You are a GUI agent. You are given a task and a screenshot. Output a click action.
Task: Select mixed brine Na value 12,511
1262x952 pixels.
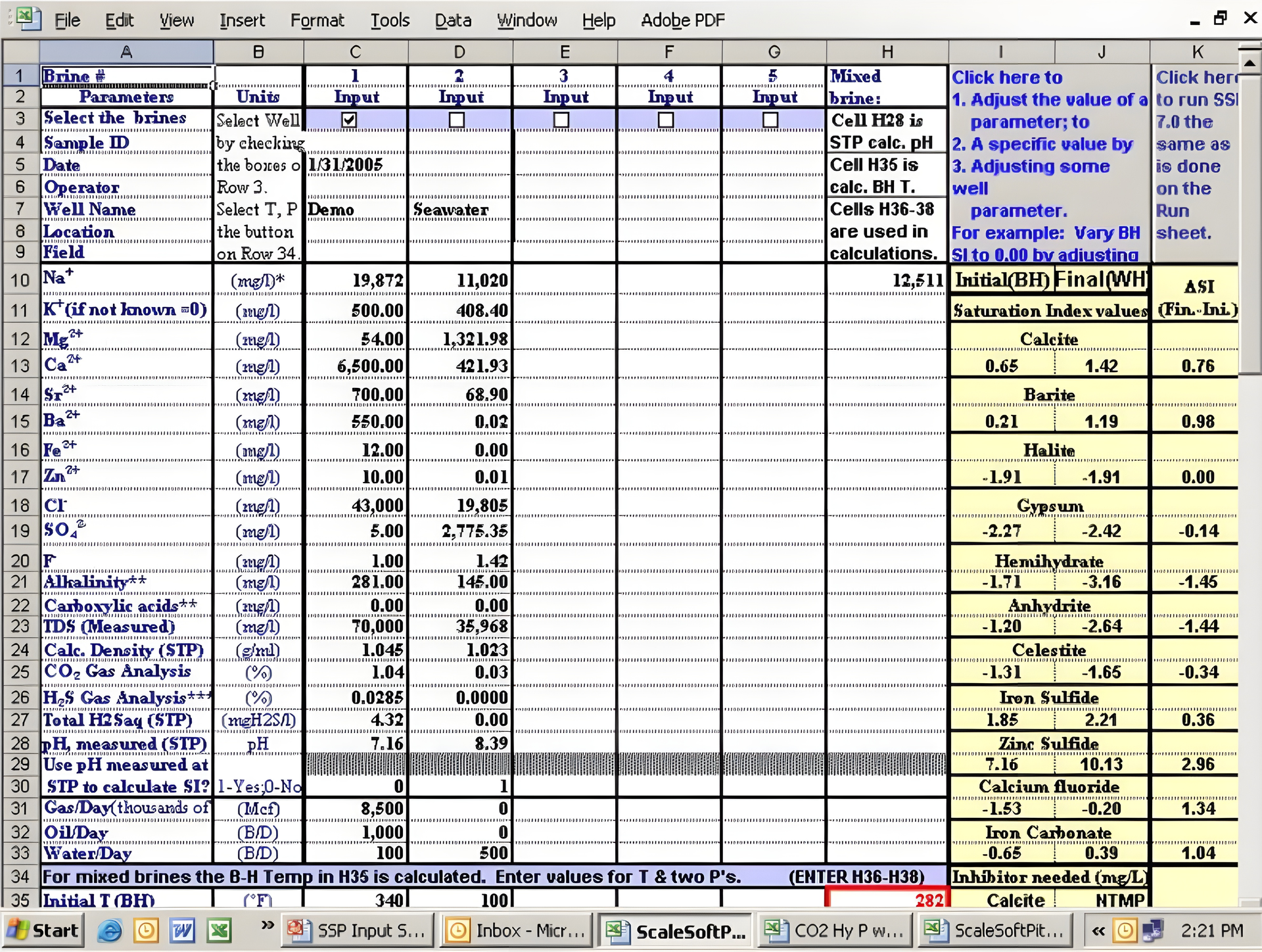[887, 280]
